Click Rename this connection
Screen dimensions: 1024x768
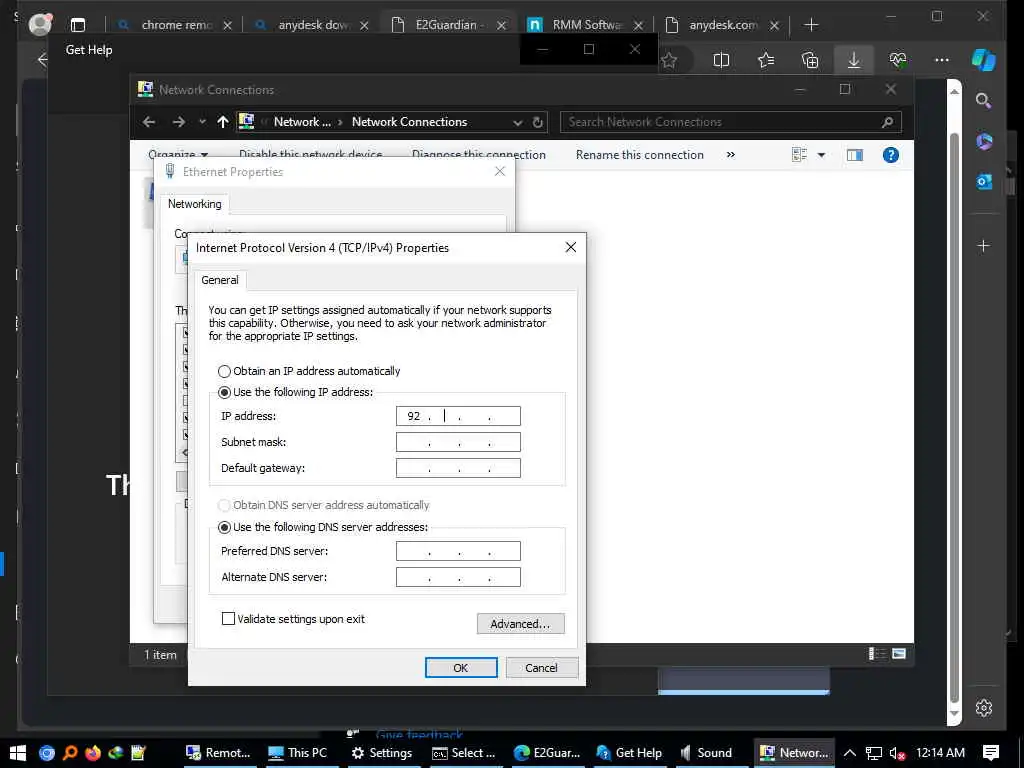coord(639,155)
